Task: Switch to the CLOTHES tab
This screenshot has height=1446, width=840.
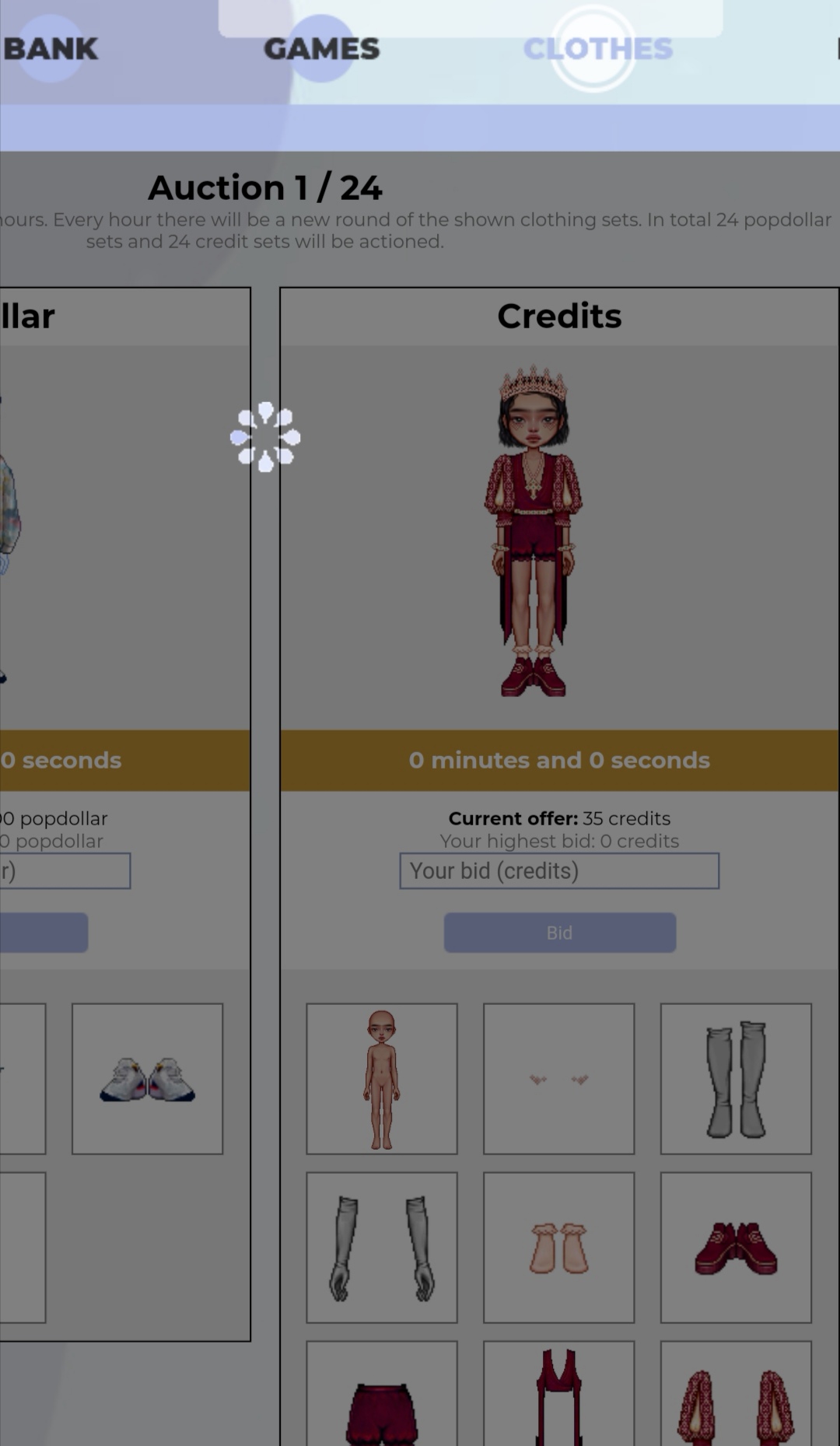Action: (x=597, y=49)
